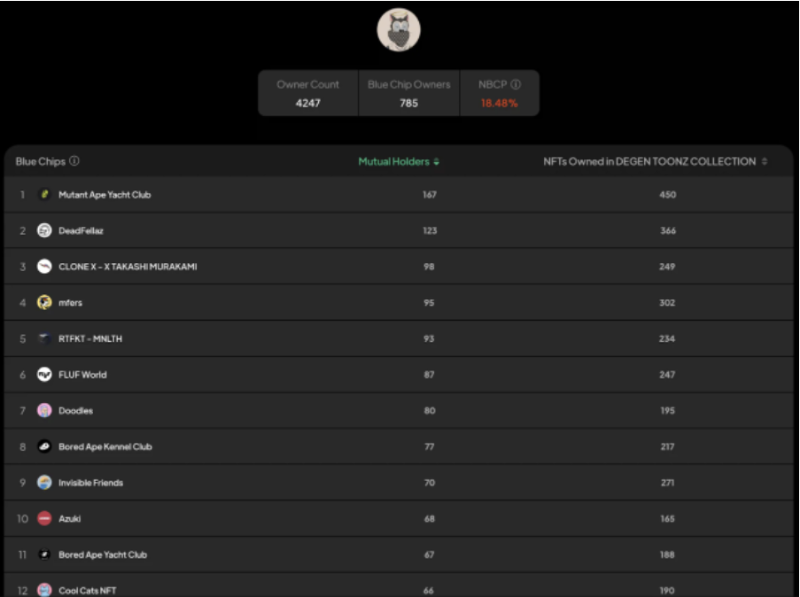The height and width of the screenshot is (597, 800).
Task: Open the Bored Ape Kennel Club row
Action: point(399,446)
